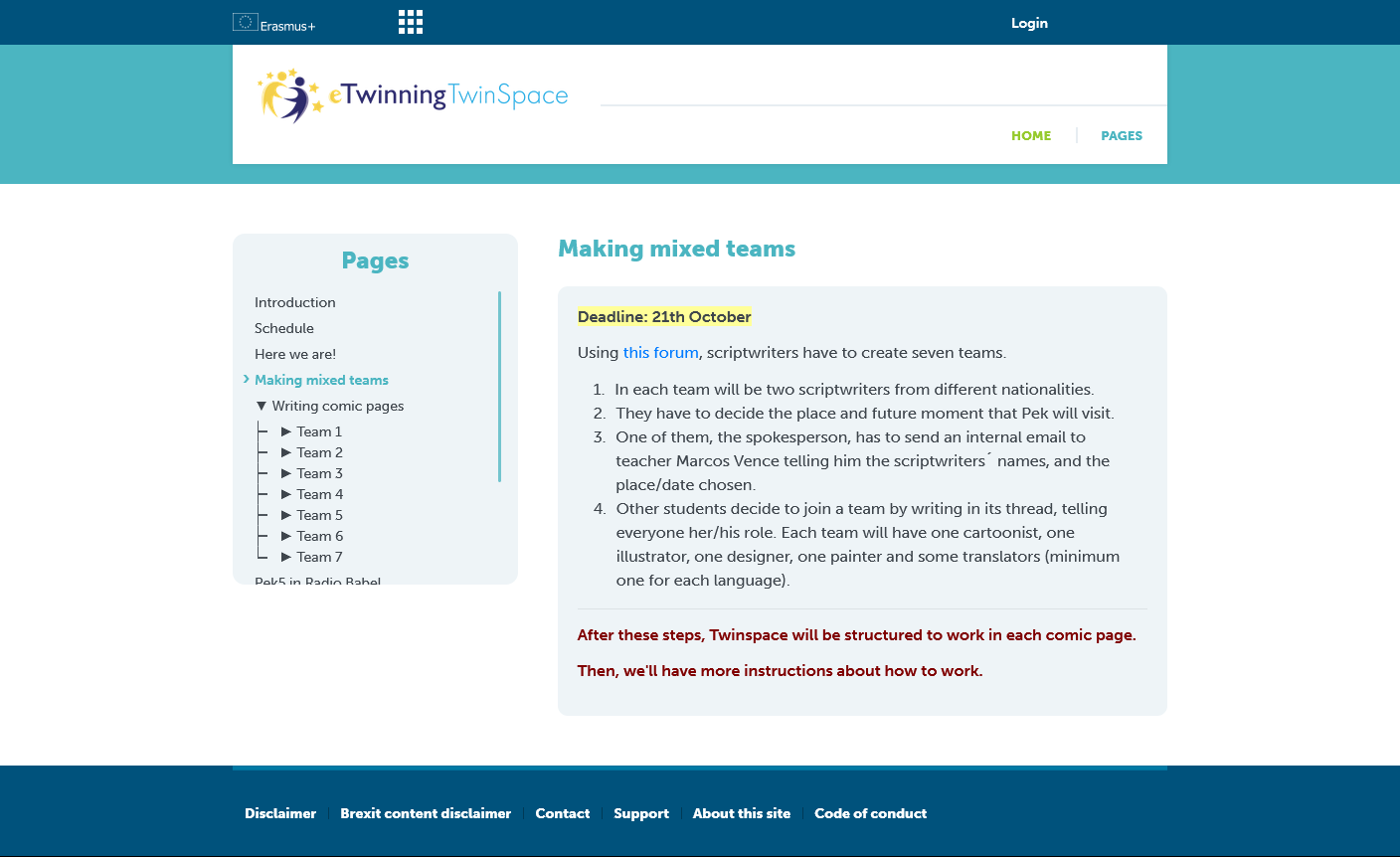The width and height of the screenshot is (1400, 857).
Task: Open the 'About this site' footer link
Action: pos(742,813)
